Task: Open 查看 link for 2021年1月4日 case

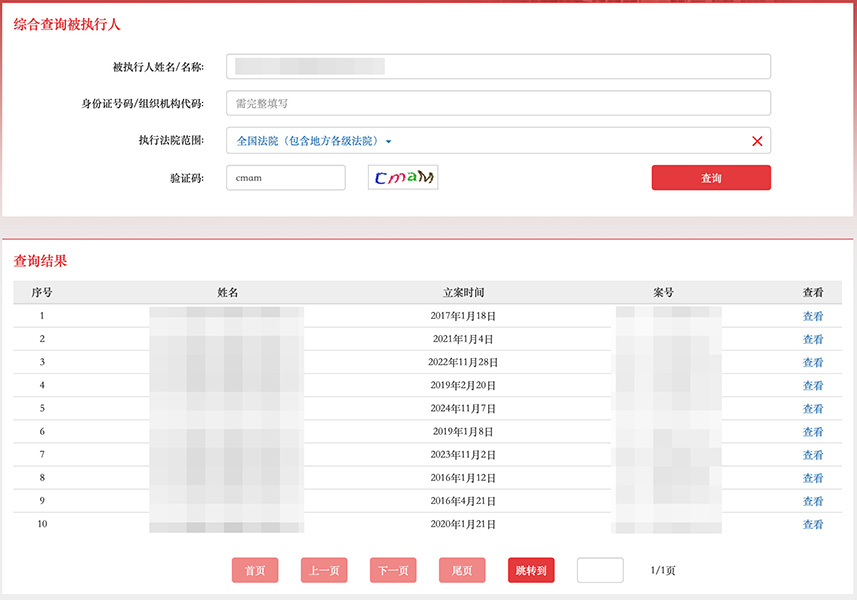Action: click(813, 339)
